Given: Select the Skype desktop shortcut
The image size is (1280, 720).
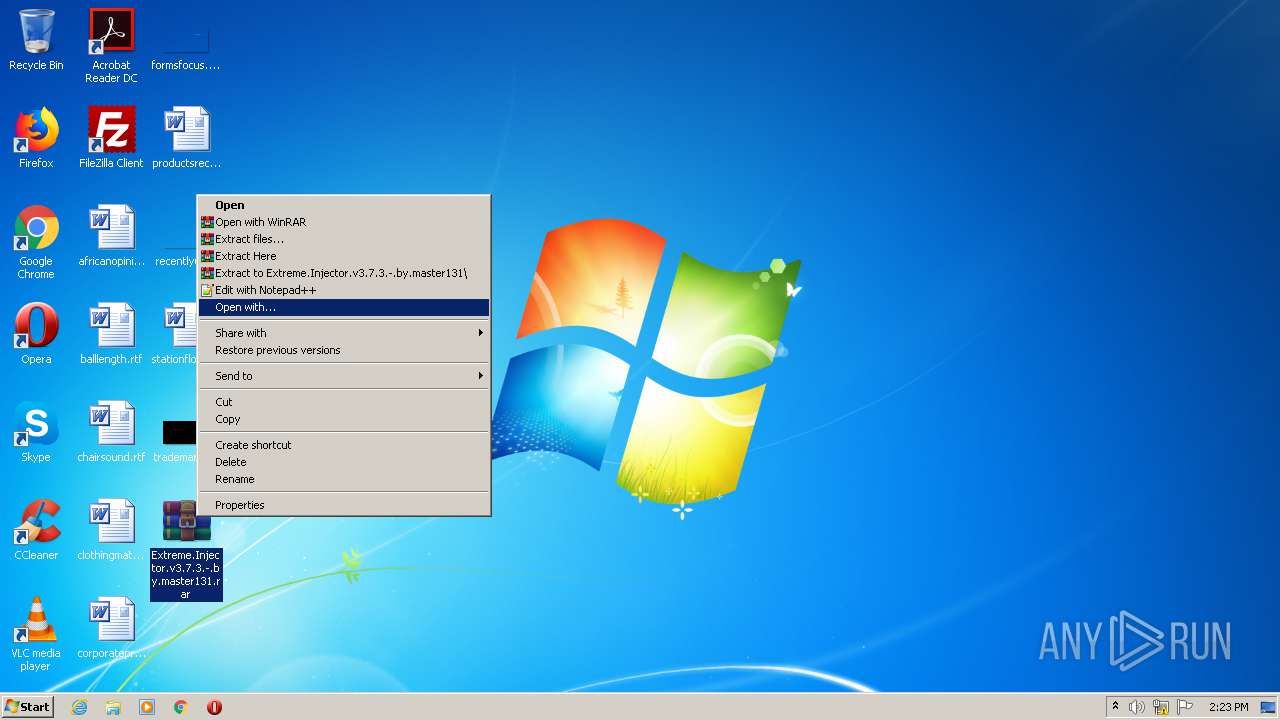Looking at the screenshot, I should [x=36, y=432].
